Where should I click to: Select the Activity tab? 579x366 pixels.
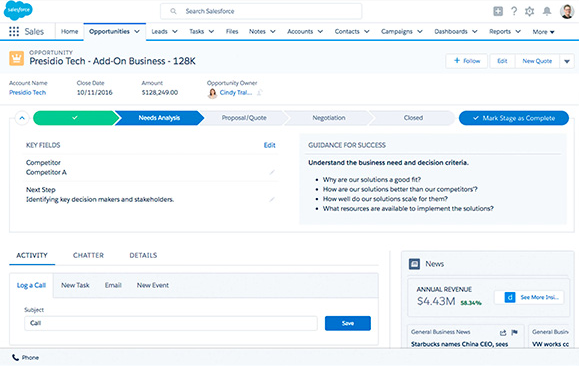pos(32,255)
